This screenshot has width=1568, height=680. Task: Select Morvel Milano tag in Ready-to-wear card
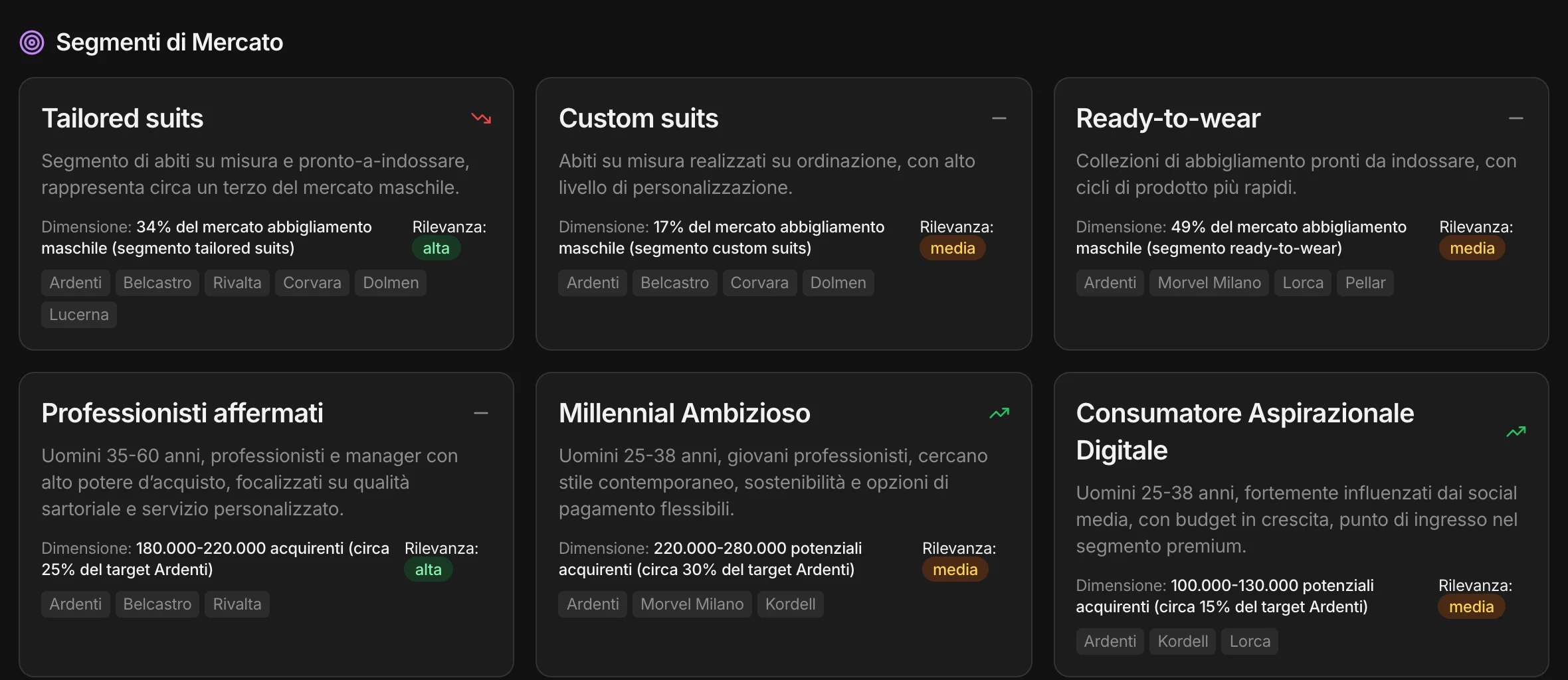pos(1209,283)
